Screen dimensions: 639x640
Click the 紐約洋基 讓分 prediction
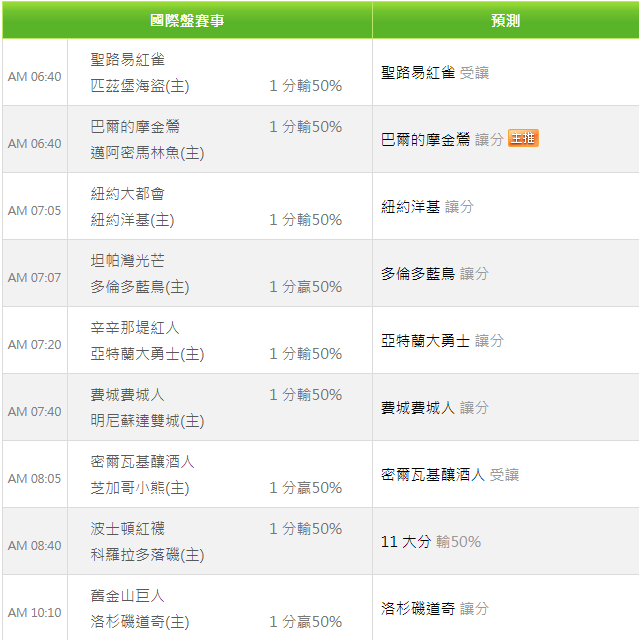click(x=428, y=207)
